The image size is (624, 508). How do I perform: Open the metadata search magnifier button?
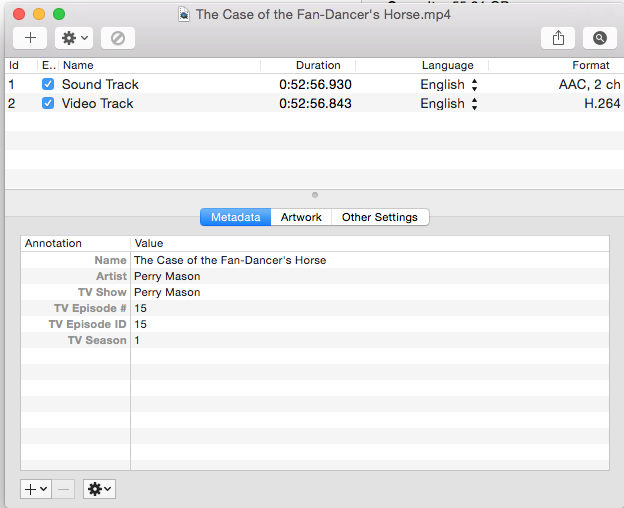coord(600,38)
